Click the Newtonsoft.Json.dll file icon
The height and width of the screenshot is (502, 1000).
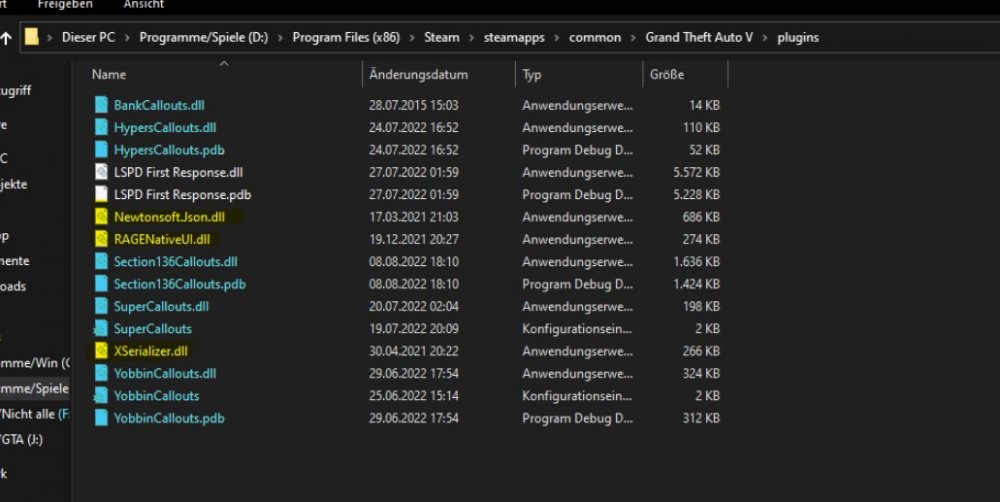(101, 217)
